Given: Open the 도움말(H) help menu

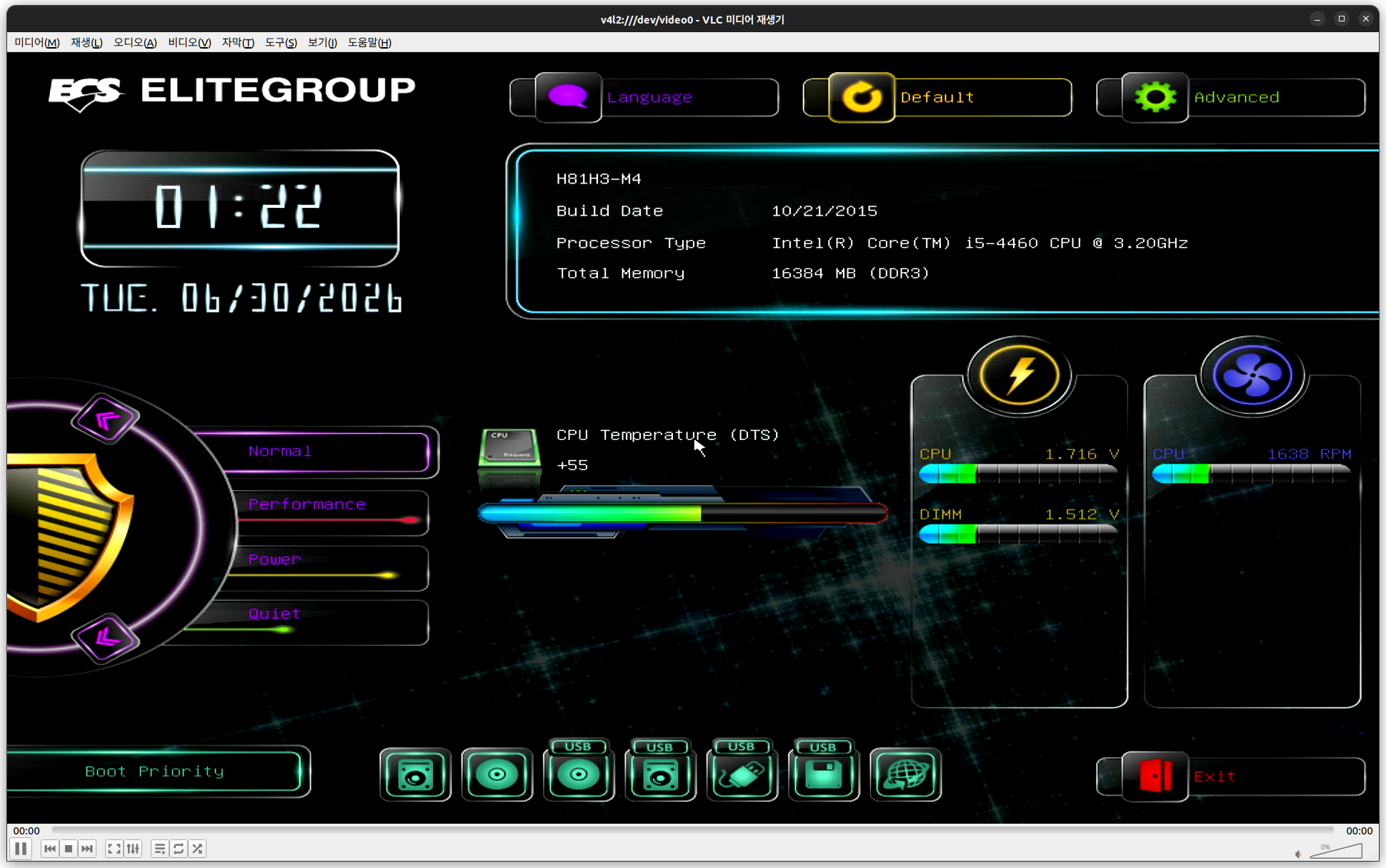Looking at the screenshot, I should pos(369,42).
